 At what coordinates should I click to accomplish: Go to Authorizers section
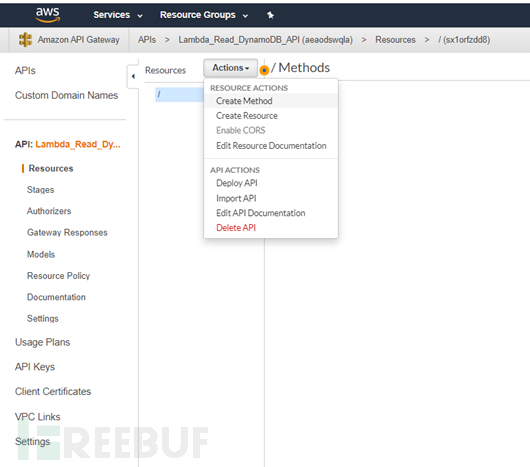(x=49, y=211)
